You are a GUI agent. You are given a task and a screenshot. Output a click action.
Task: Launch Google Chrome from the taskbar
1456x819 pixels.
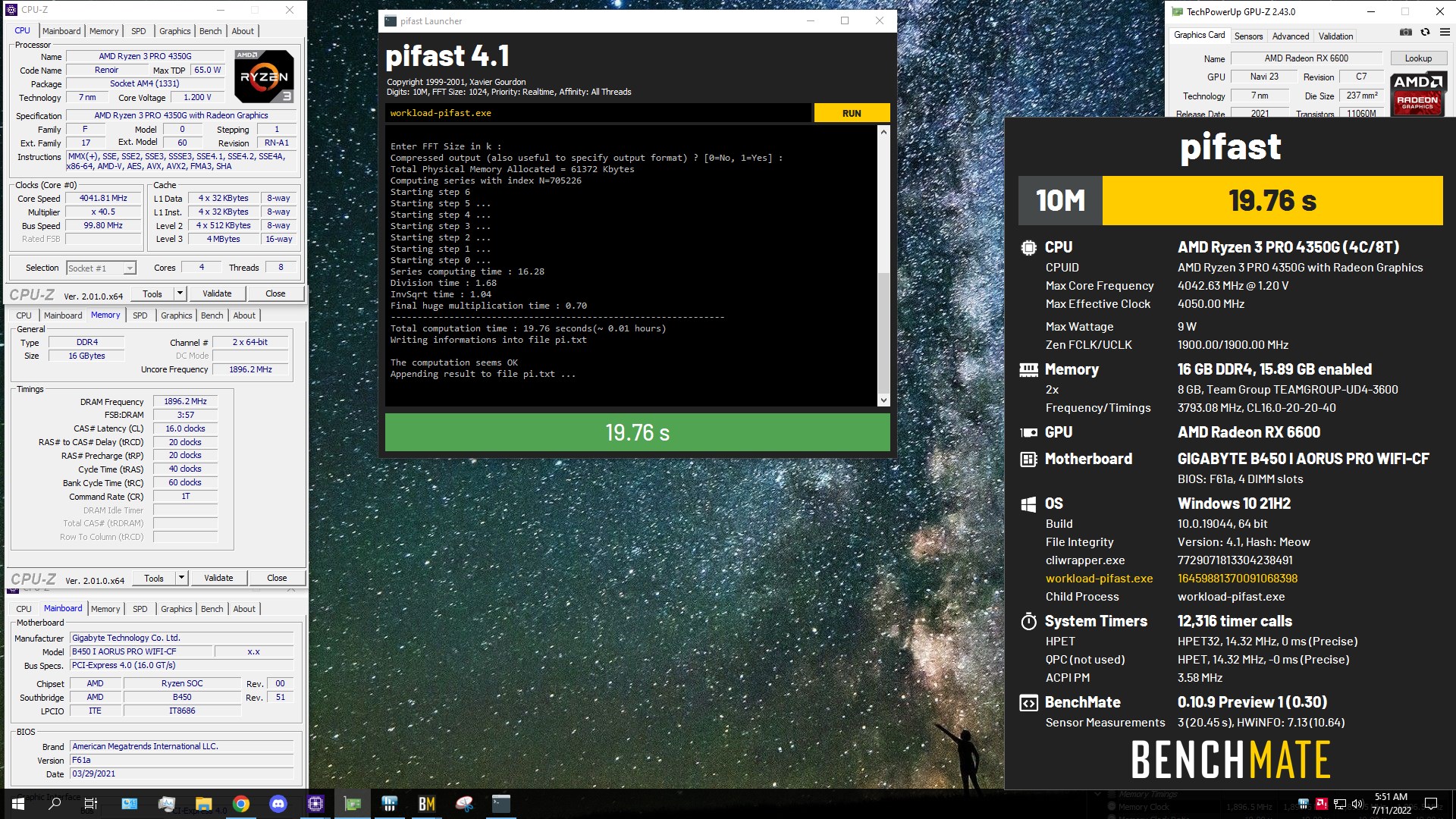click(x=241, y=804)
